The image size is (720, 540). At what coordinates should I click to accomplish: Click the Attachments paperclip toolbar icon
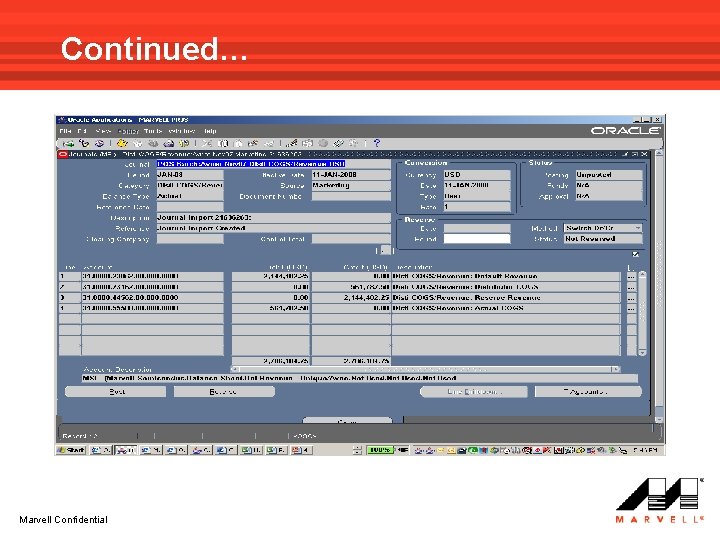tap(338, 144)
